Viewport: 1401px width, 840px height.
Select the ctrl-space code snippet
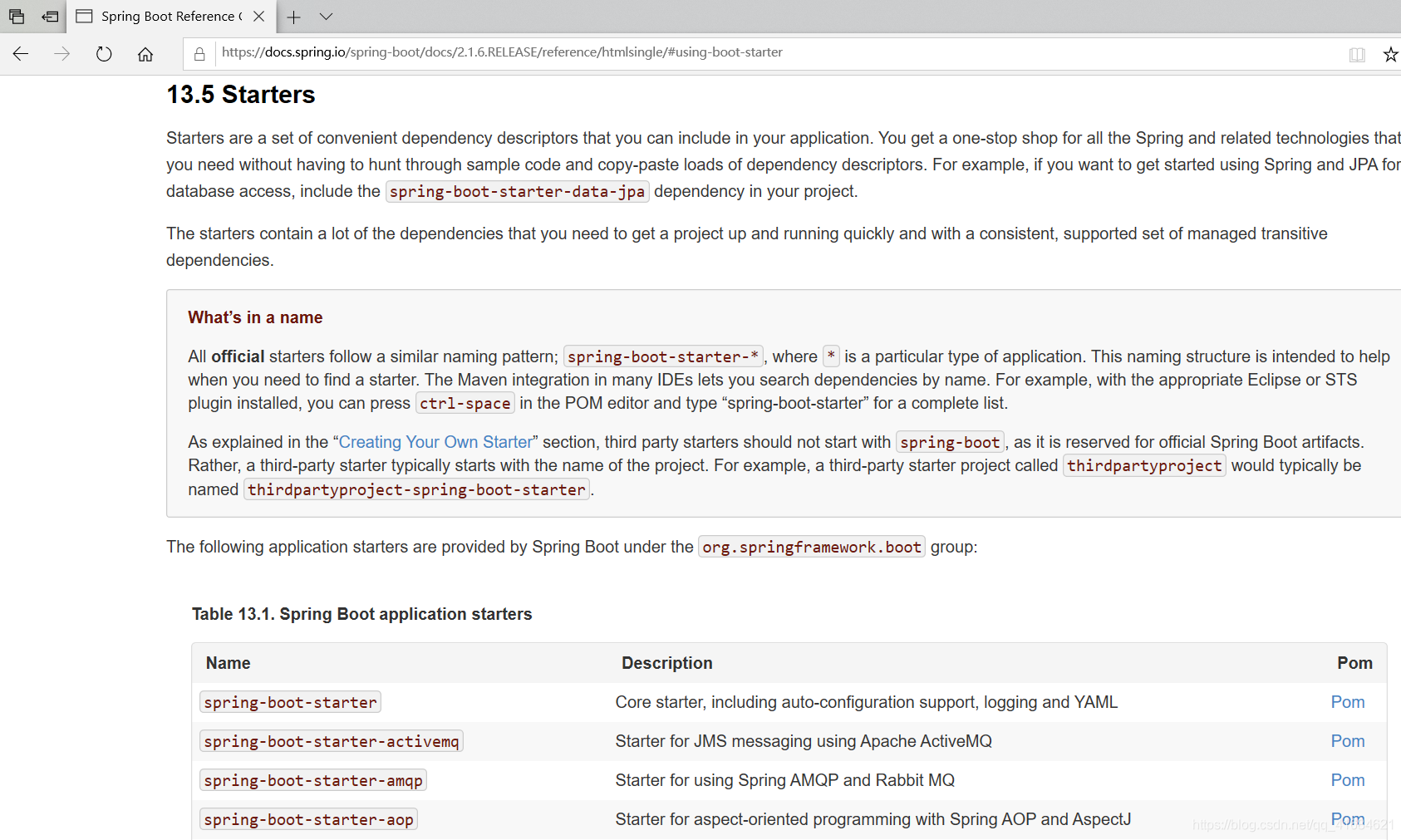pos(465,404)
